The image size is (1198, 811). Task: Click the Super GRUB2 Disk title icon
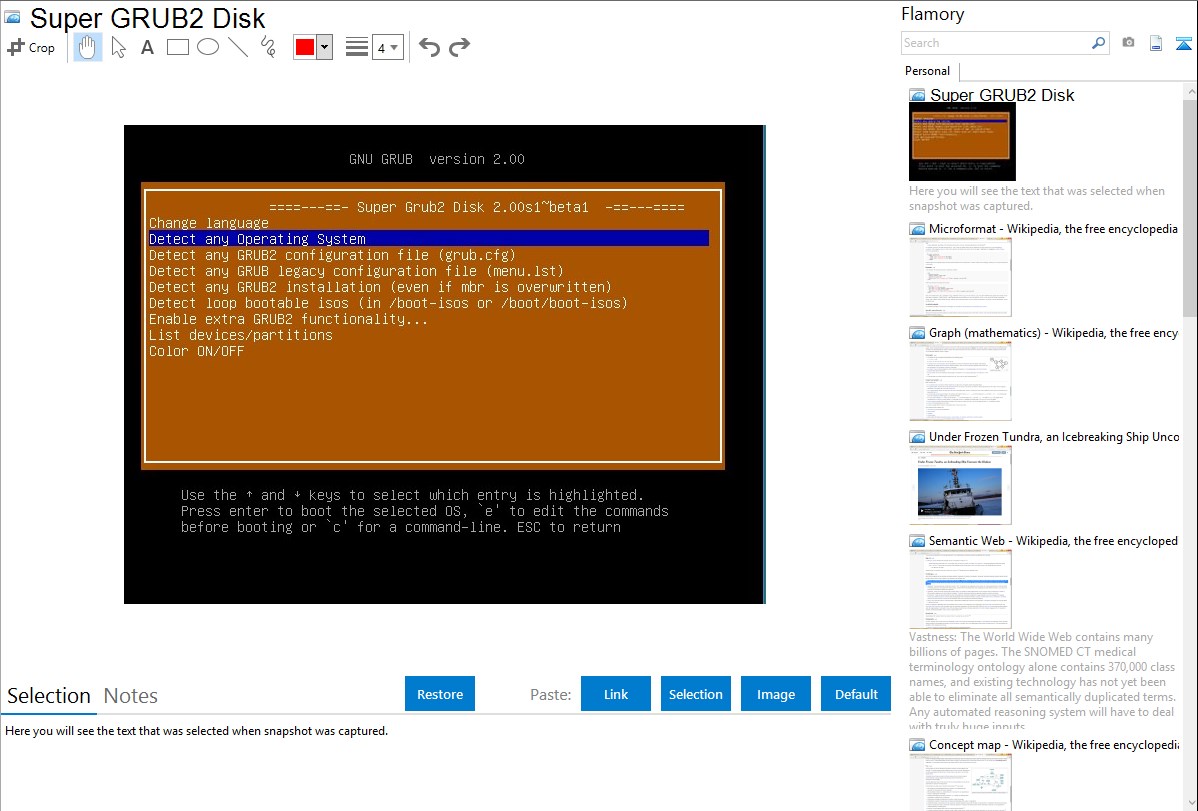click(13, 17)
